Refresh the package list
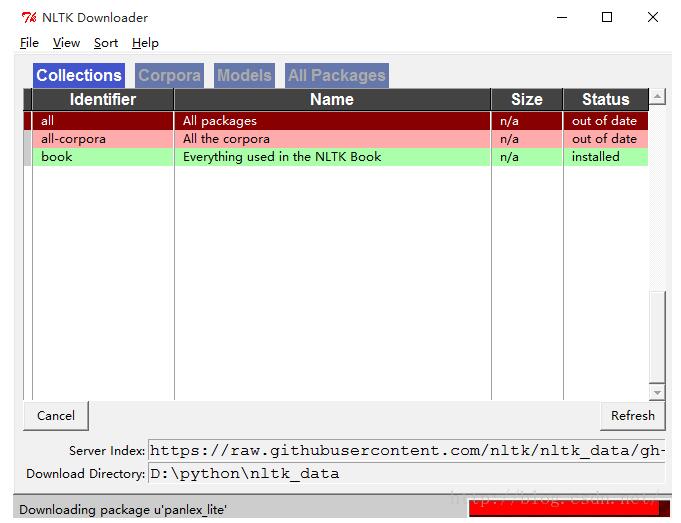Image resolution: width=681 pixels, height=523 pixels. click(x=632, y=416)
